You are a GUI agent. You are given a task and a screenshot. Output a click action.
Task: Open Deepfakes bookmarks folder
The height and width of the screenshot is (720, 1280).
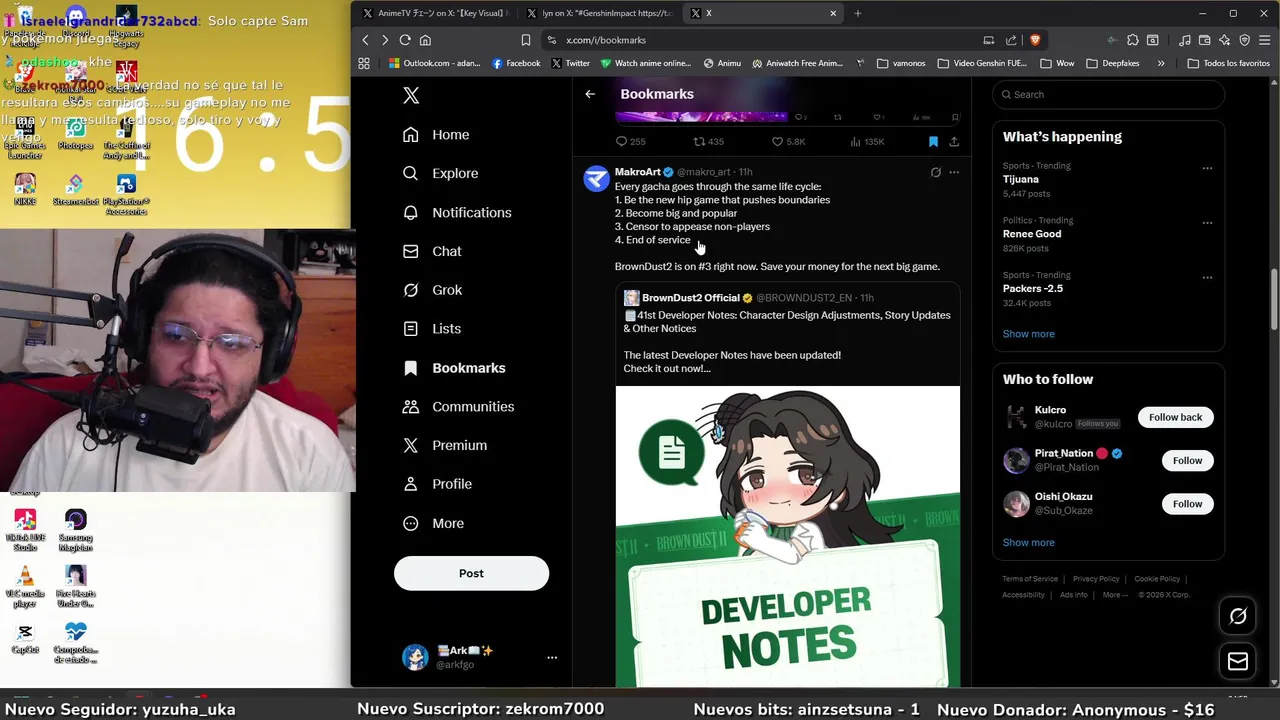coord(1113,63)
